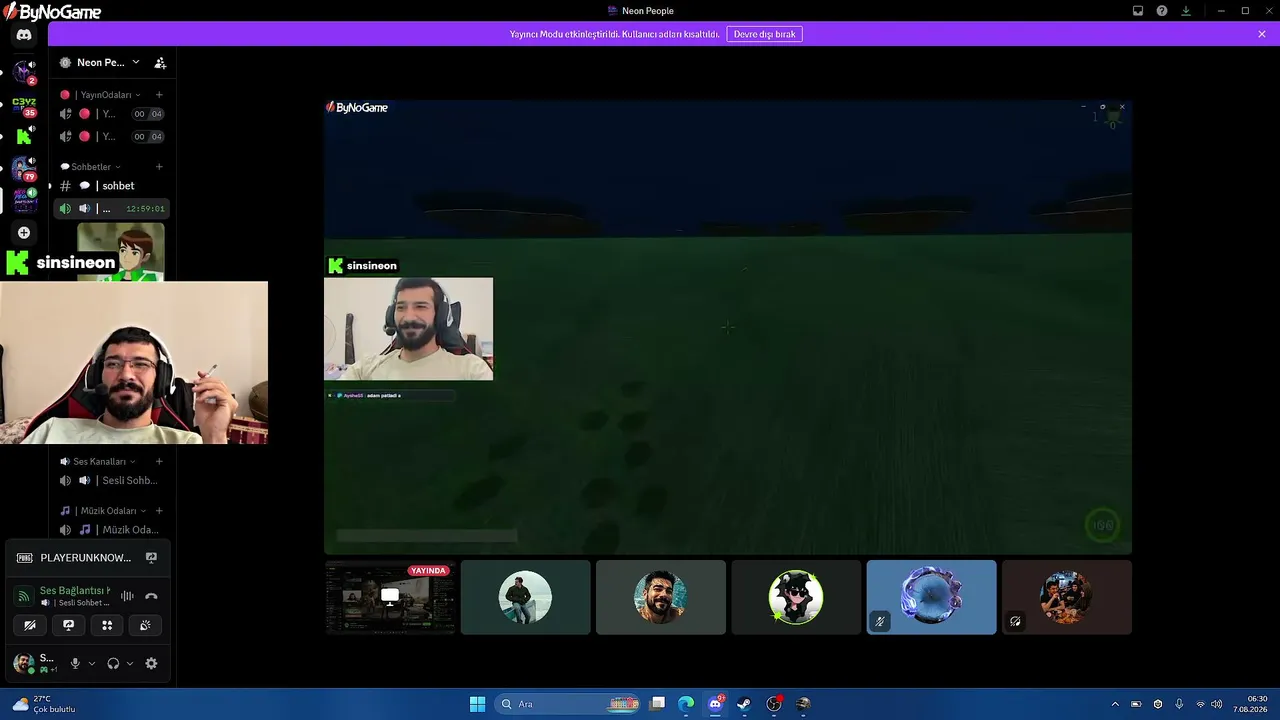Disconnect from voice with hang-up icon

tap(151, 596)
